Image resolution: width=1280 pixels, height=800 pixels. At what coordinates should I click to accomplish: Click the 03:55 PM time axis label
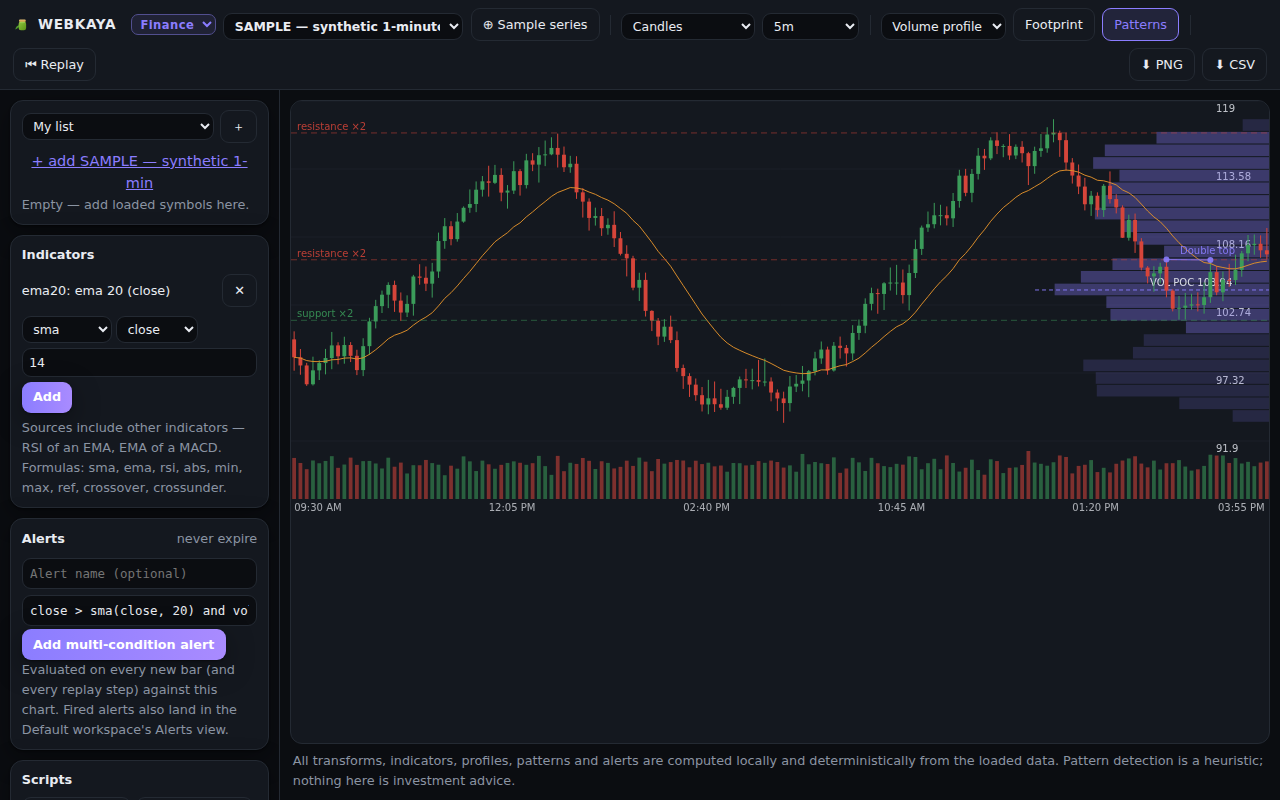(1241, 508)
